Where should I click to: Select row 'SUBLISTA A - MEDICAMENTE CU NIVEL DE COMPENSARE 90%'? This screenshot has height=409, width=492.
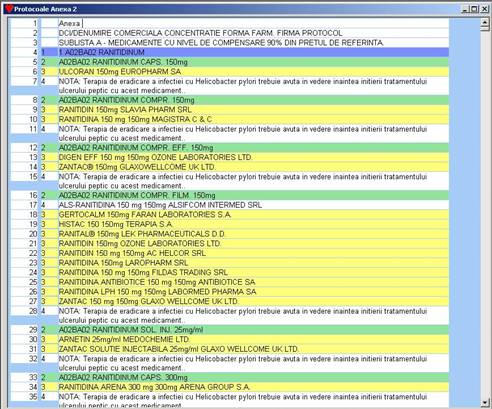click(253, 43)
